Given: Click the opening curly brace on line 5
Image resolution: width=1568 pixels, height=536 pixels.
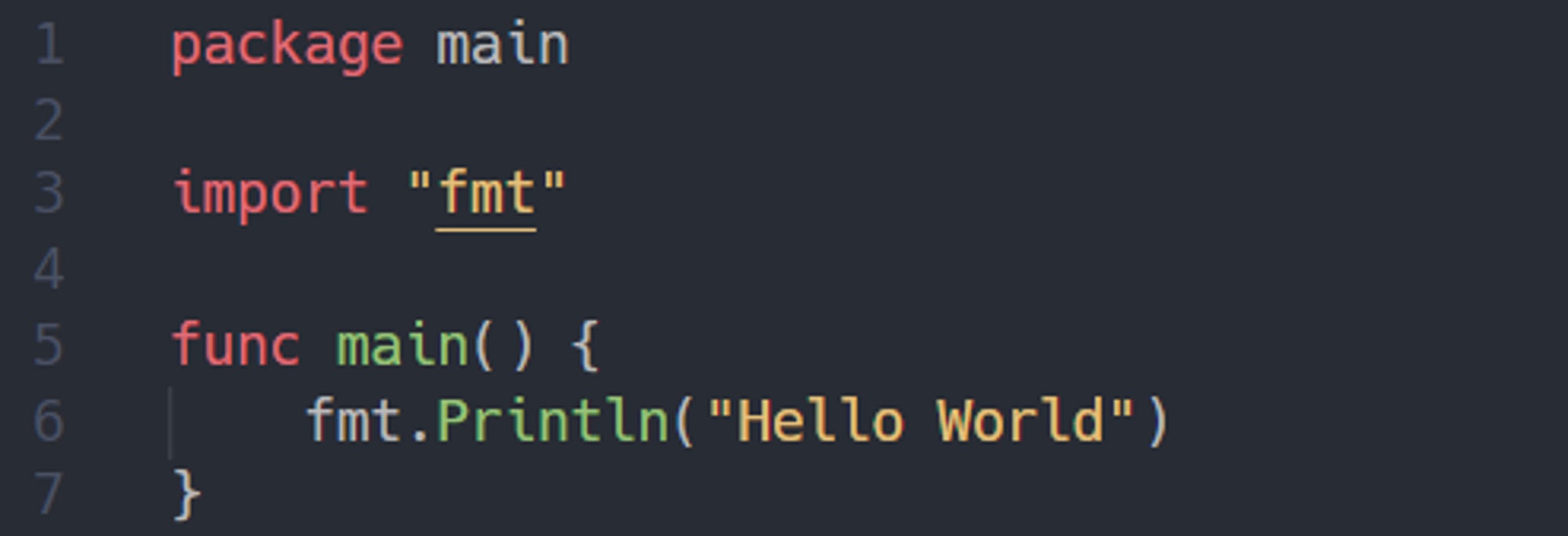Looking at the screenshot, I should pyautogui.click(x=586, y=345).
